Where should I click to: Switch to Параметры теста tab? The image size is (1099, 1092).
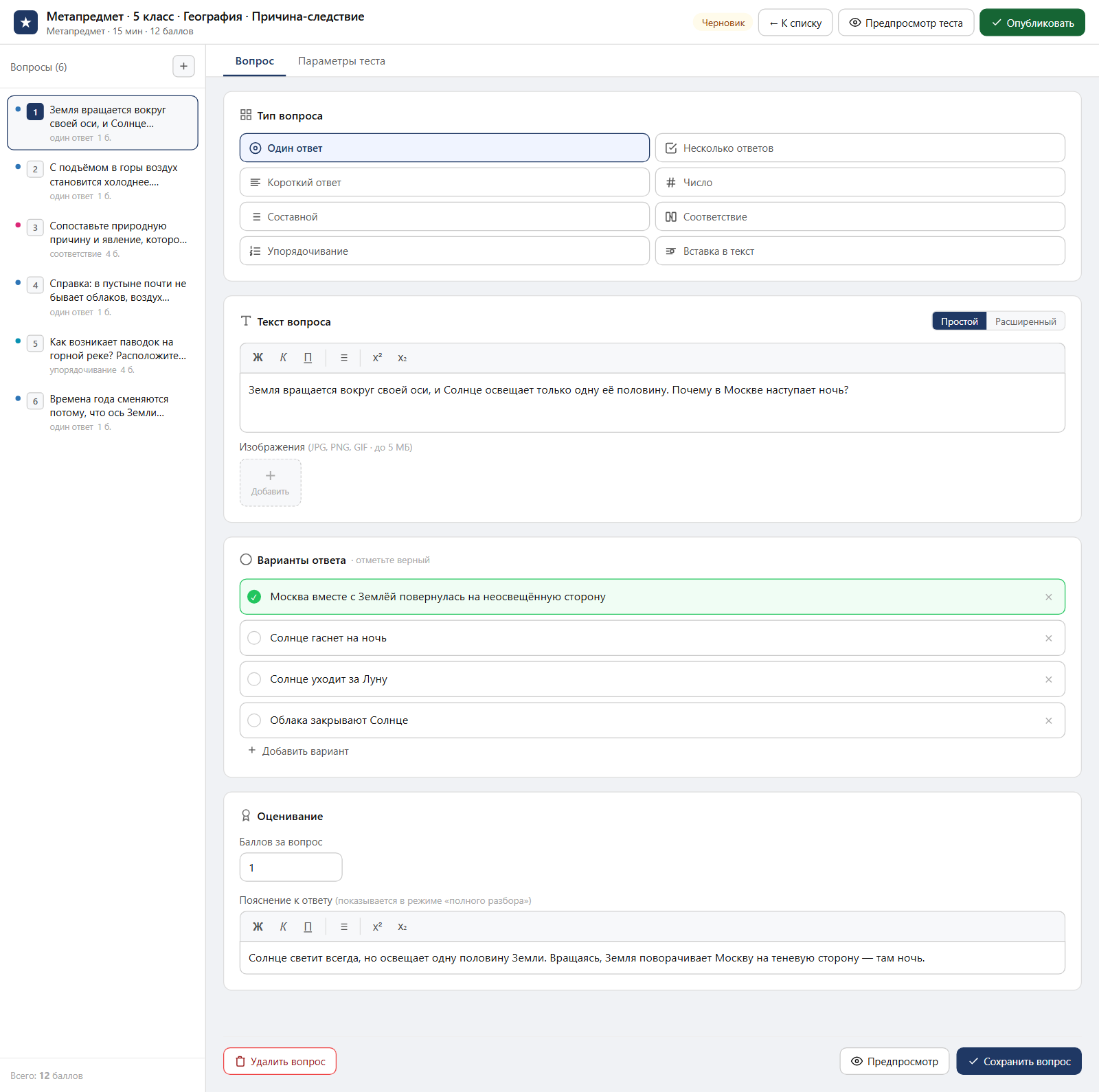coord(341,61)
